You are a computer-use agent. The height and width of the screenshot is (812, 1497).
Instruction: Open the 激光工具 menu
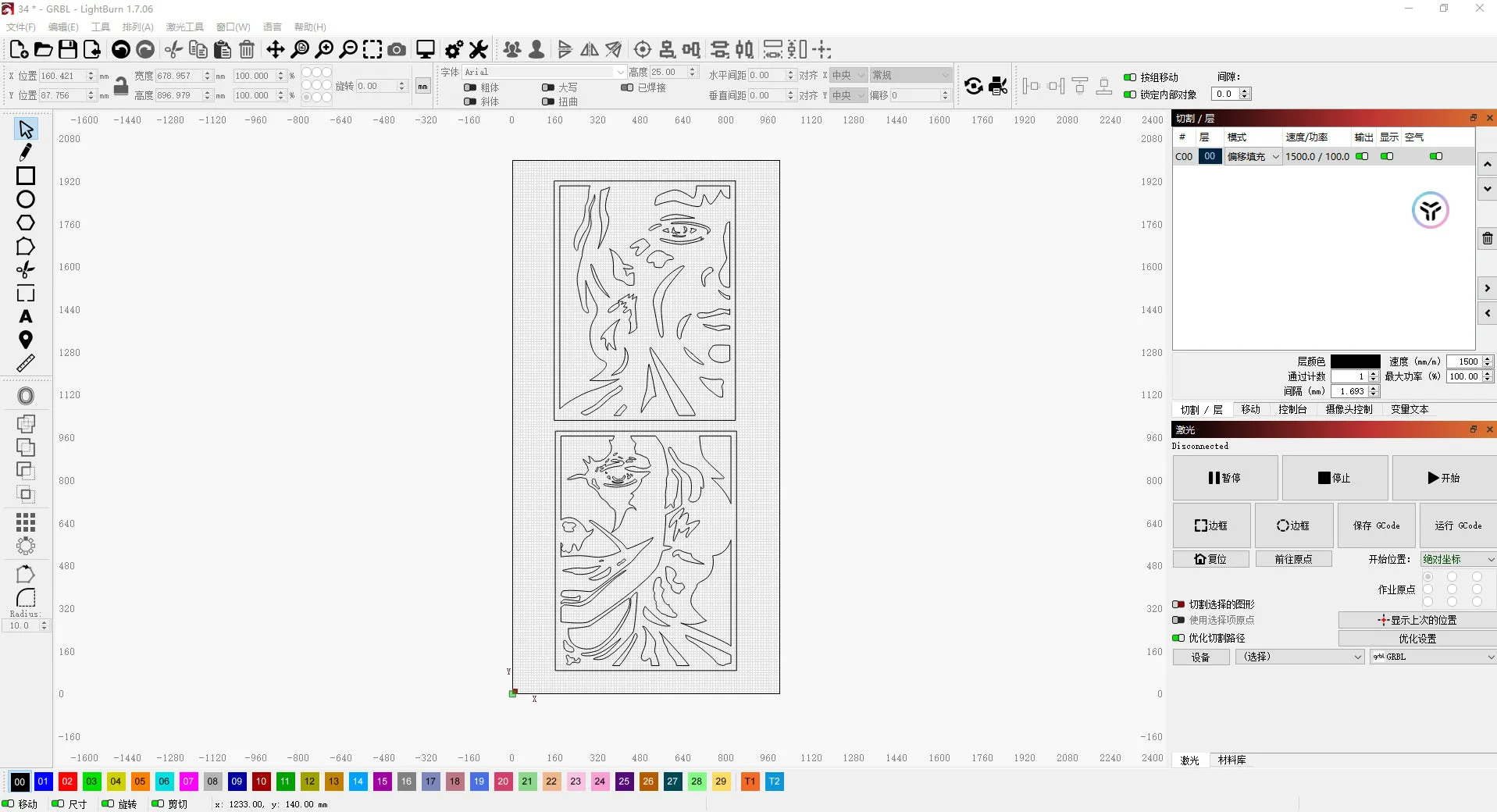coord(184,27)
